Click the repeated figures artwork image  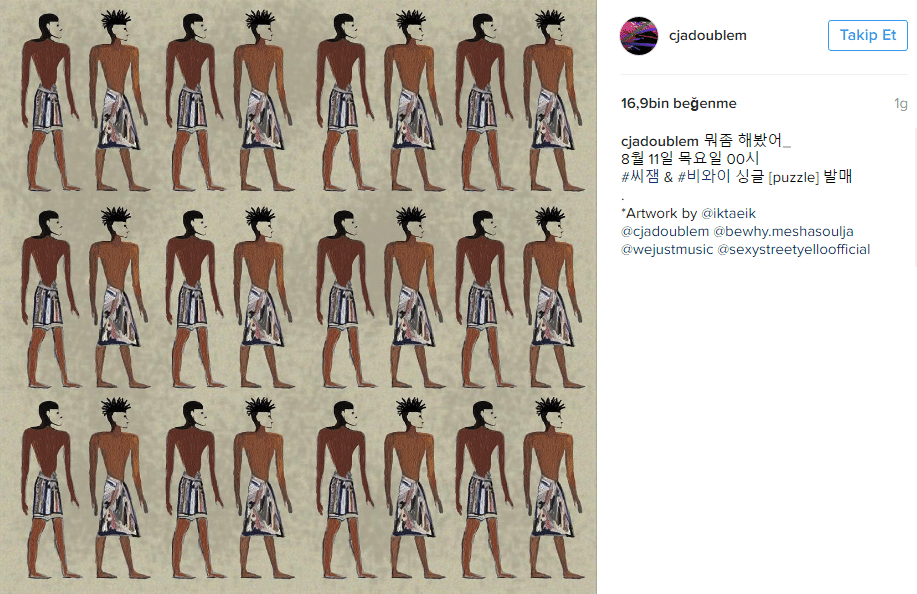(298, 297)
